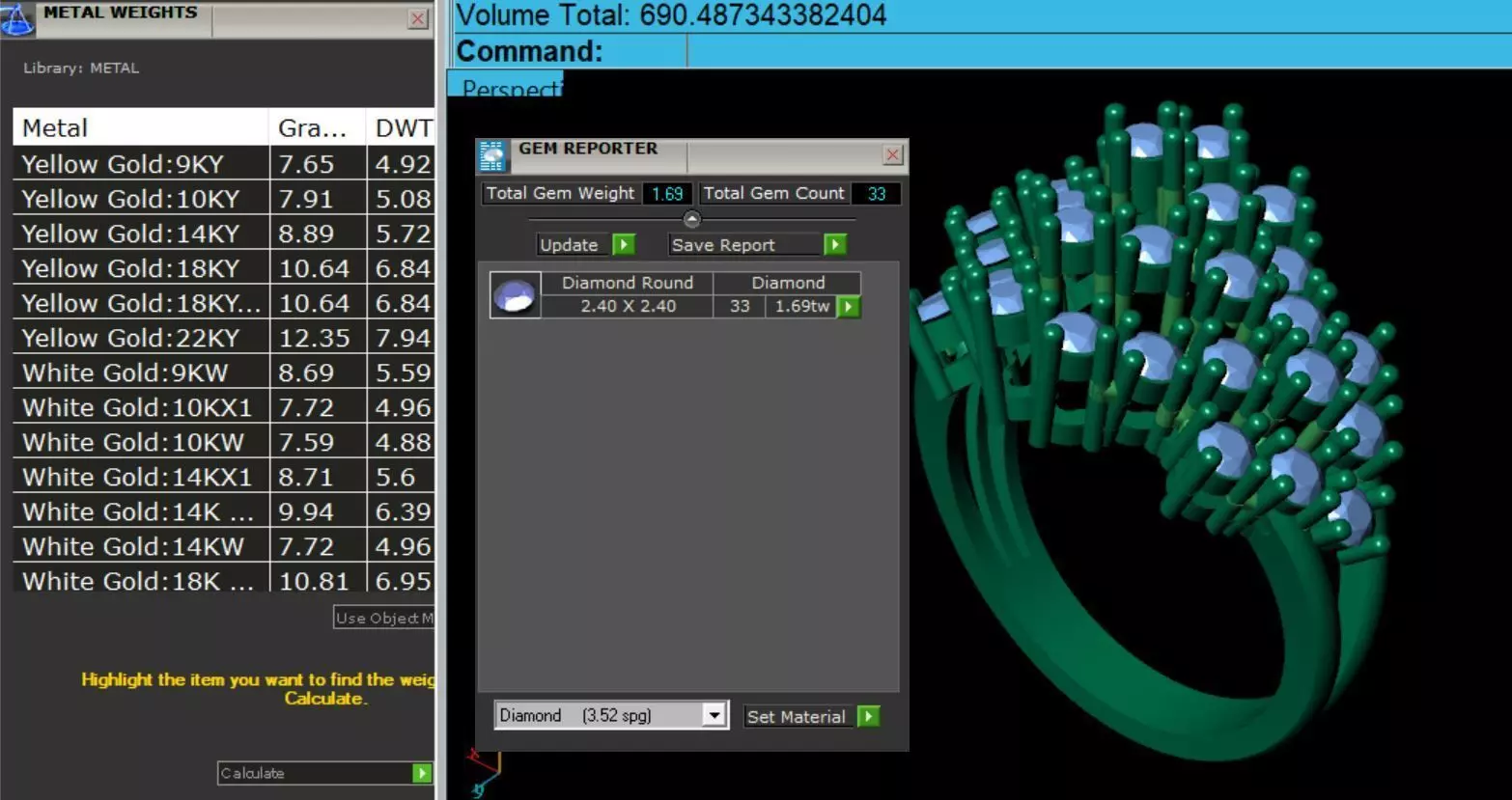Select the Yellow Gold:9KY row
This screenshot has width=1512, height=800.
tap(223, 164)
